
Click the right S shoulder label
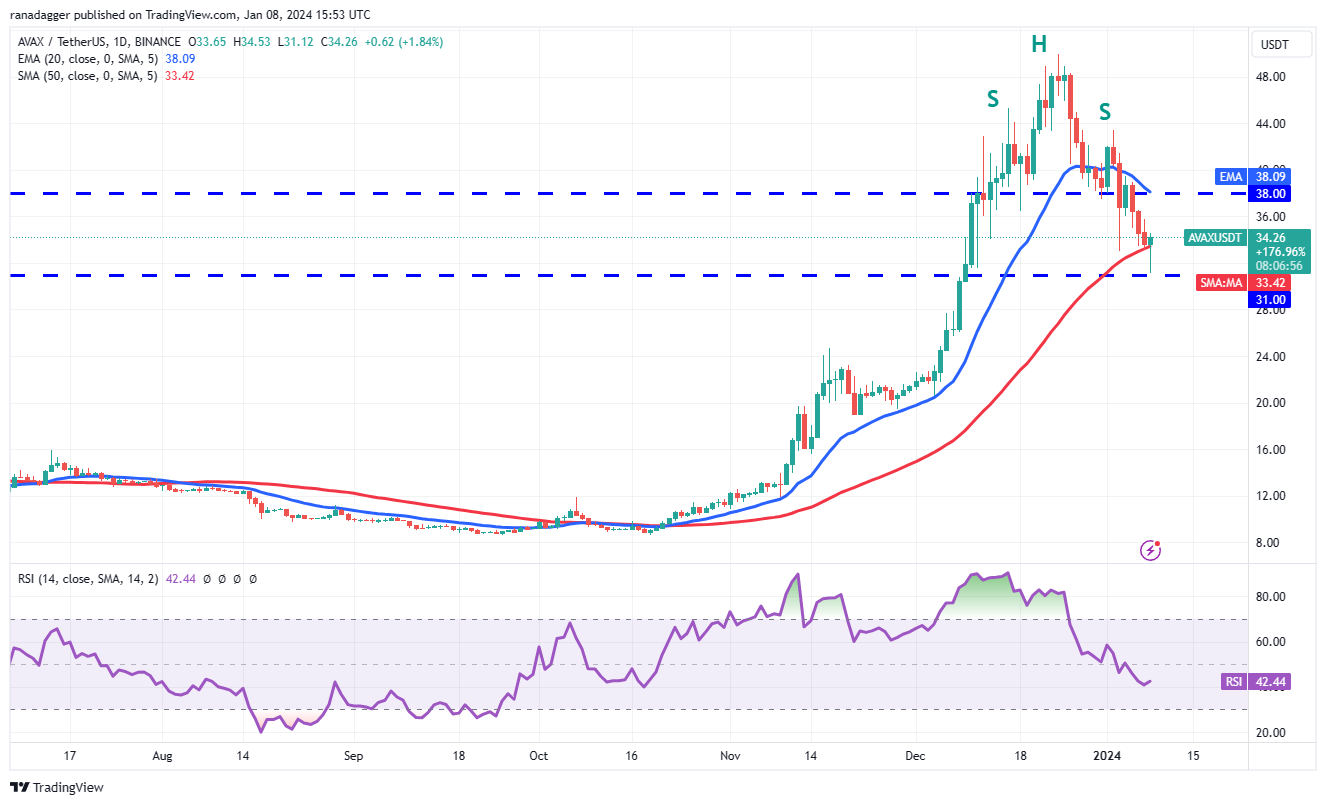1105,111
